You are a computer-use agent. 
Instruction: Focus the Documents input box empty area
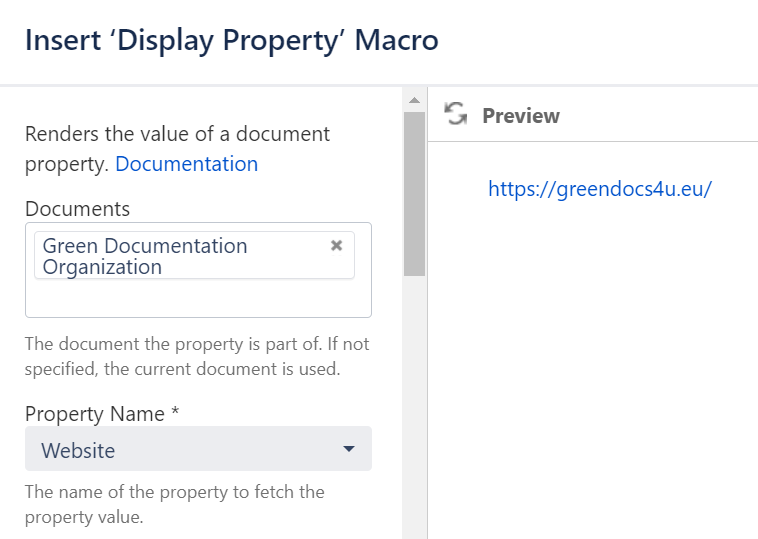pyautogui.click(x=198, y=298)
